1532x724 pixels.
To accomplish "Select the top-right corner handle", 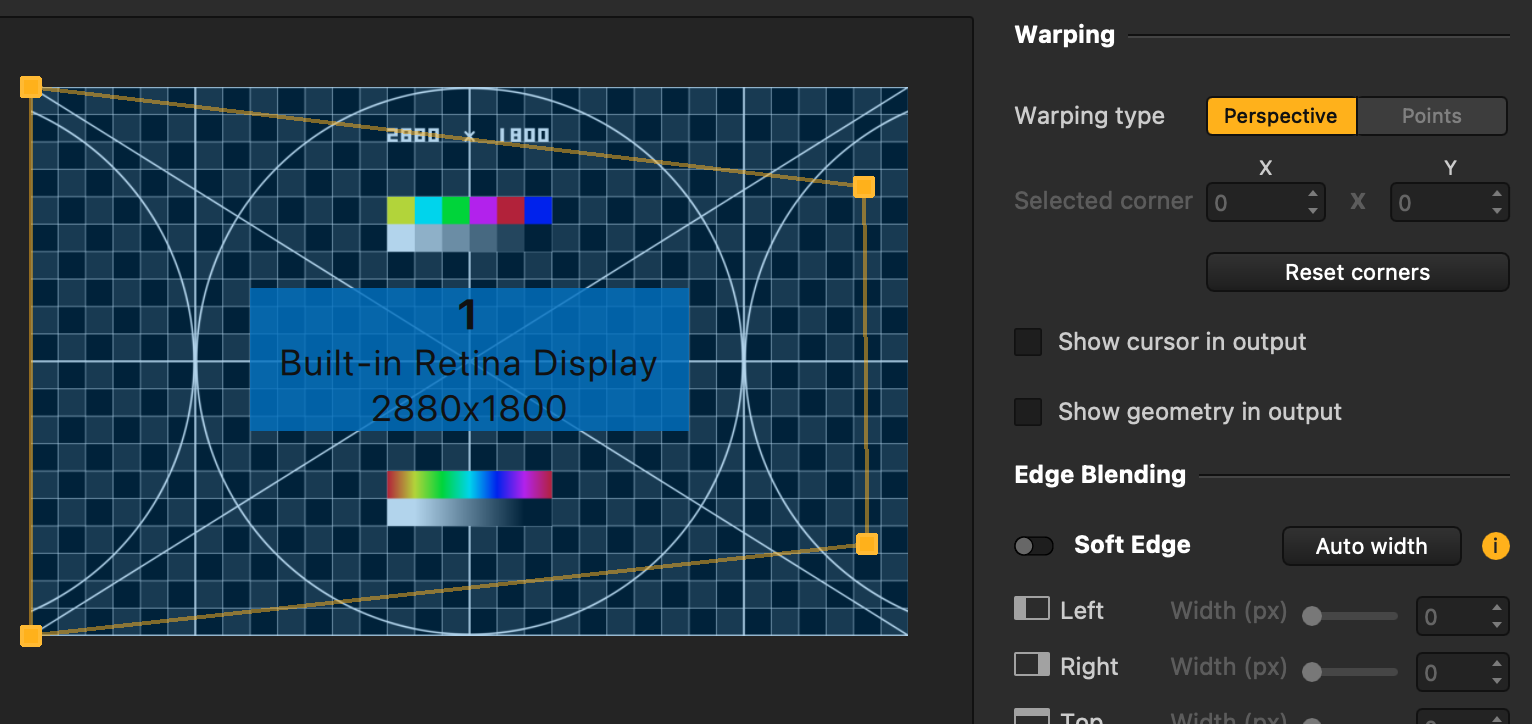I will (865, 186).
